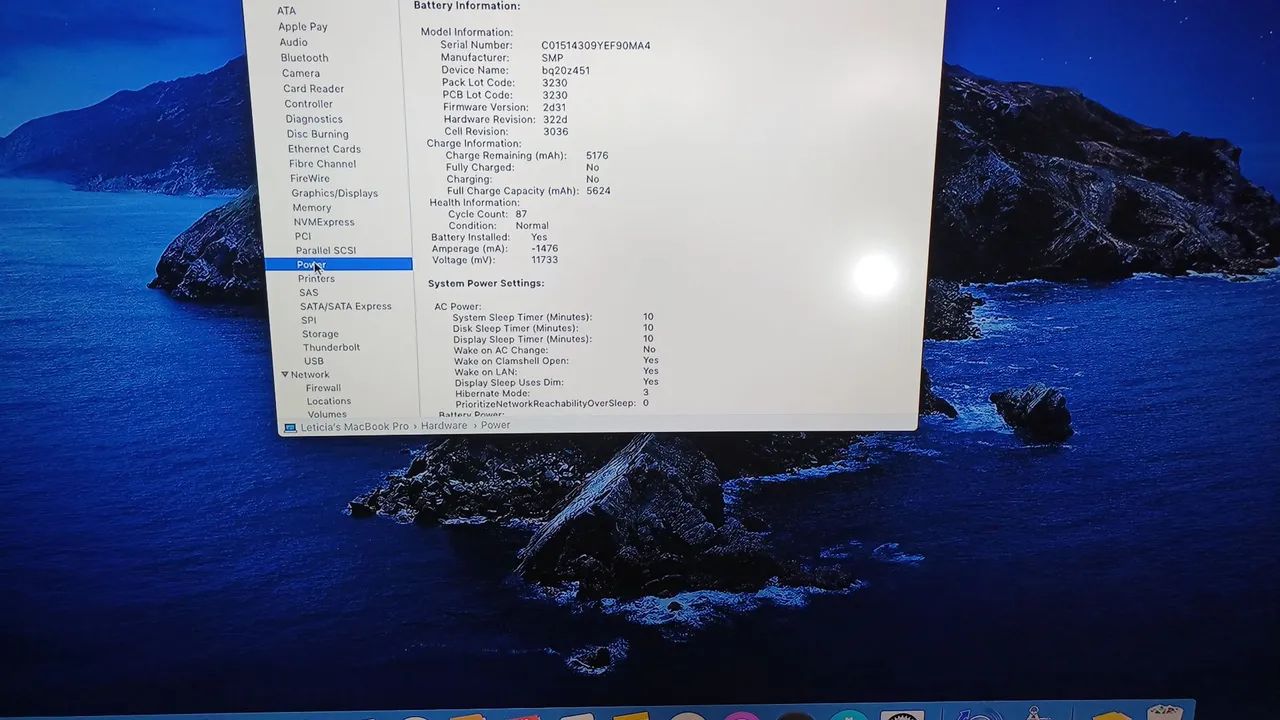Image resolution: width=1280 pixels, height=720 pixels.
Task: Click device name bq20z451
Action: (566, 71)
